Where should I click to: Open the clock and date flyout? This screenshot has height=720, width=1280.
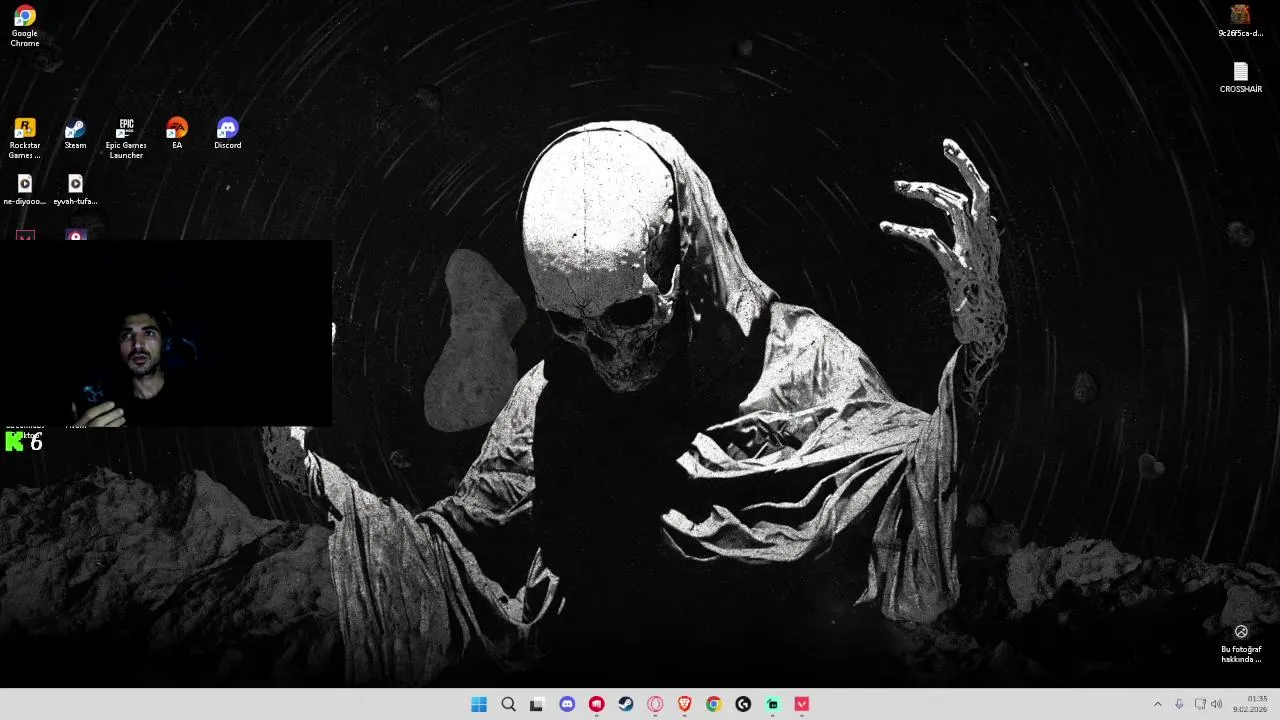[x=1250, y=704]
